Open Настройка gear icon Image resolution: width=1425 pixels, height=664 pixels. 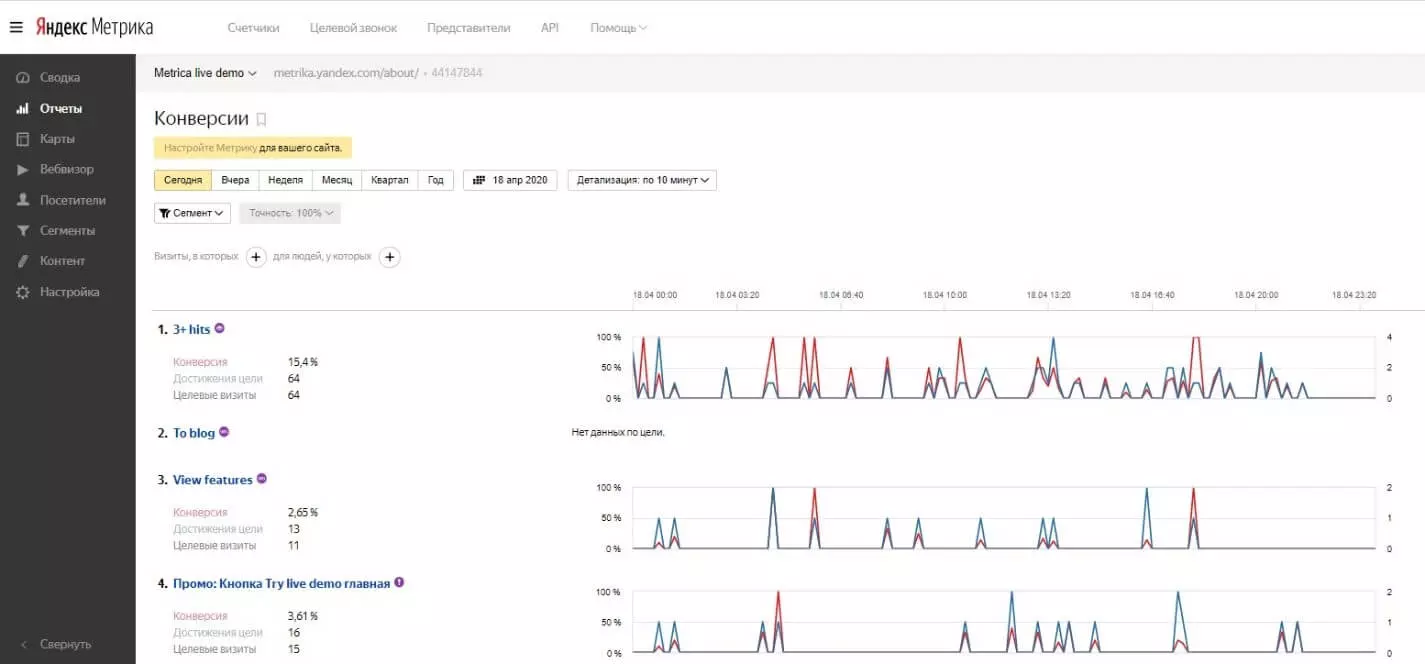point(22,292)
